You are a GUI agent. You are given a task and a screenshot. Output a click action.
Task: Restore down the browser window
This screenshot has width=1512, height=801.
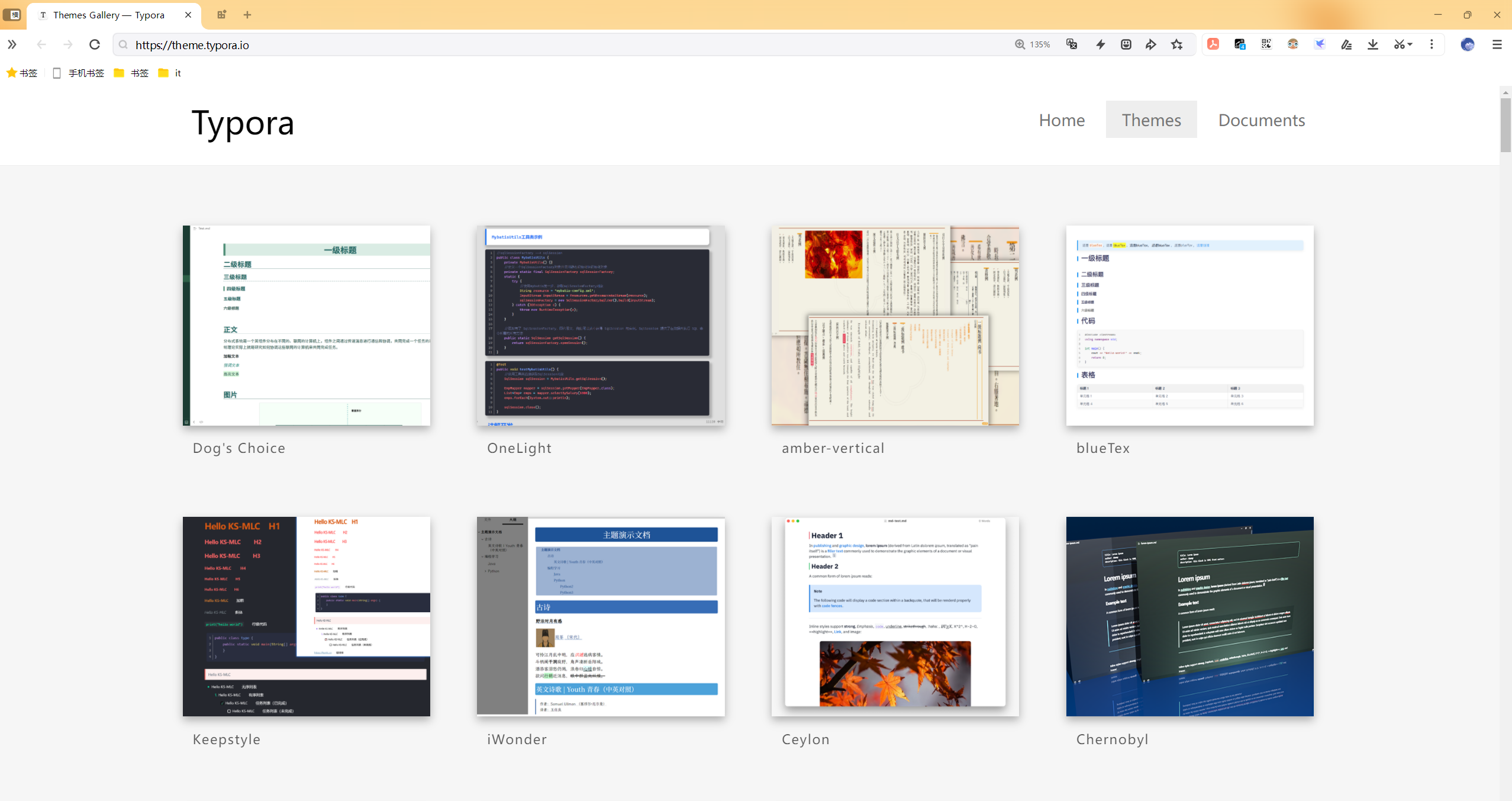click(x=1468, y=15)
